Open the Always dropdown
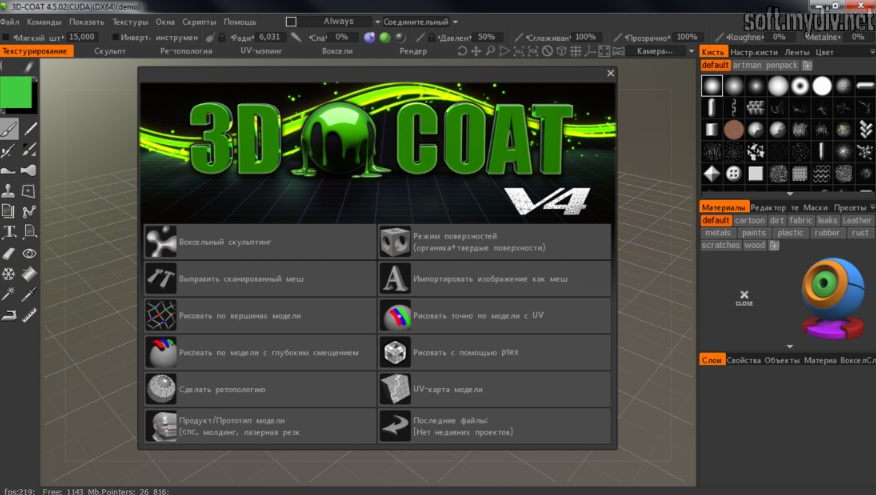The image size is (876, 495). [x=336, y=21]
